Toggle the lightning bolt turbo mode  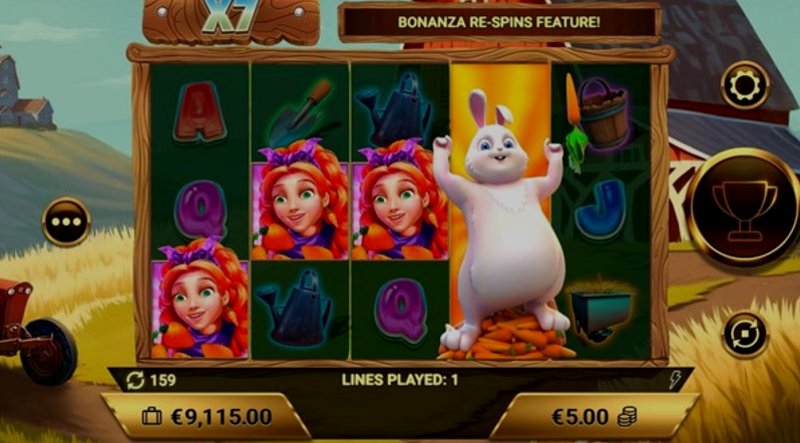pos(676,380)
